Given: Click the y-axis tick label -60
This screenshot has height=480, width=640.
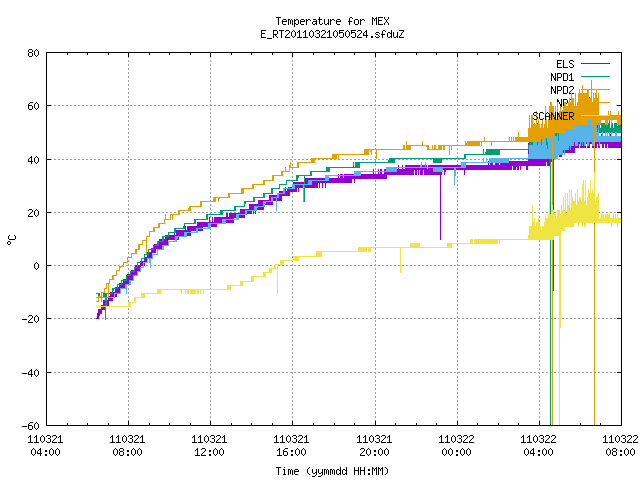Looking at the screenshot, I should tap(31, 426).
